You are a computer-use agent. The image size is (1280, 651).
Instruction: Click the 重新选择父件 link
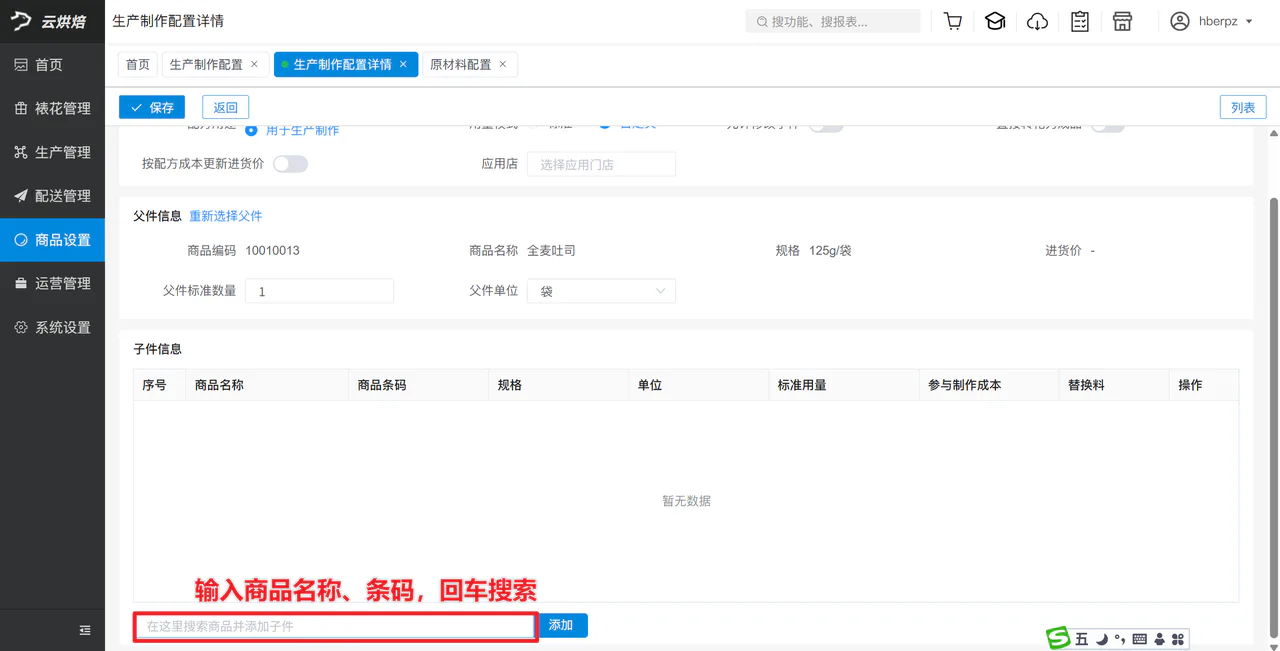pos(226,216)
